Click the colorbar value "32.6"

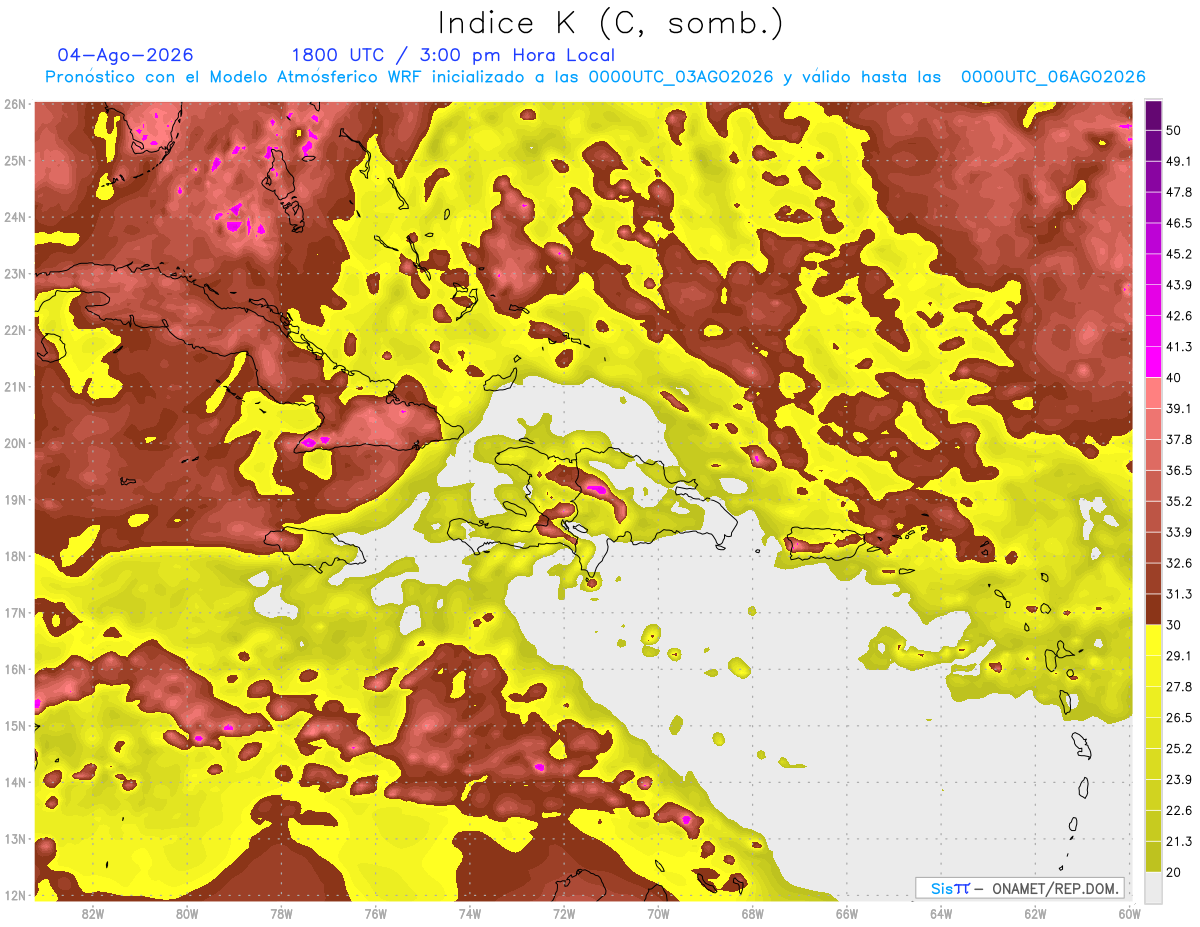point(1178,563)
